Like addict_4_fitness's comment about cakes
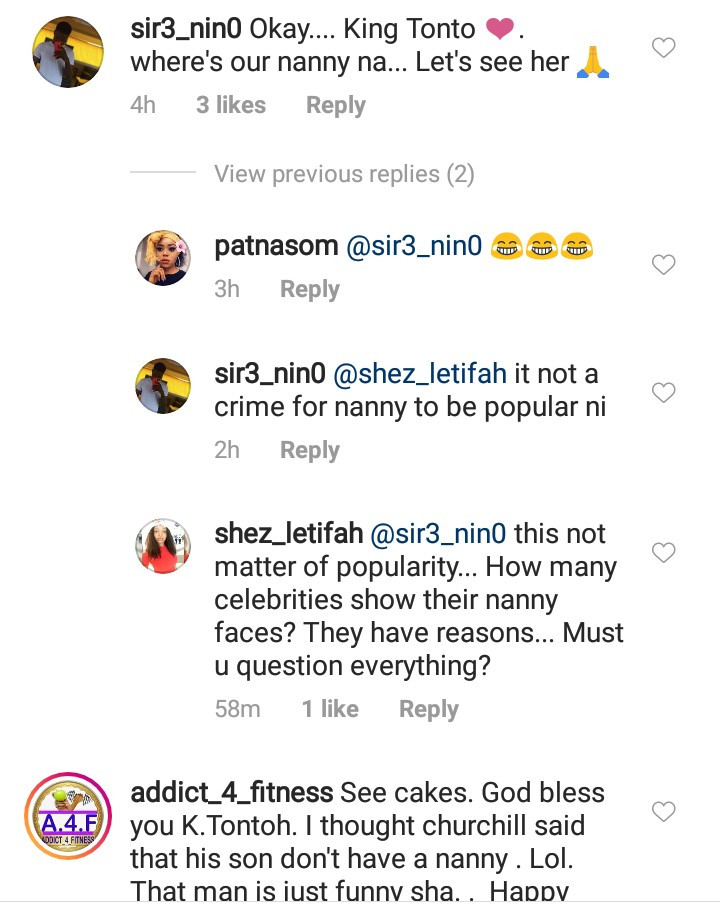Screen dimensions: 720x920 click(x=663, y=811)
